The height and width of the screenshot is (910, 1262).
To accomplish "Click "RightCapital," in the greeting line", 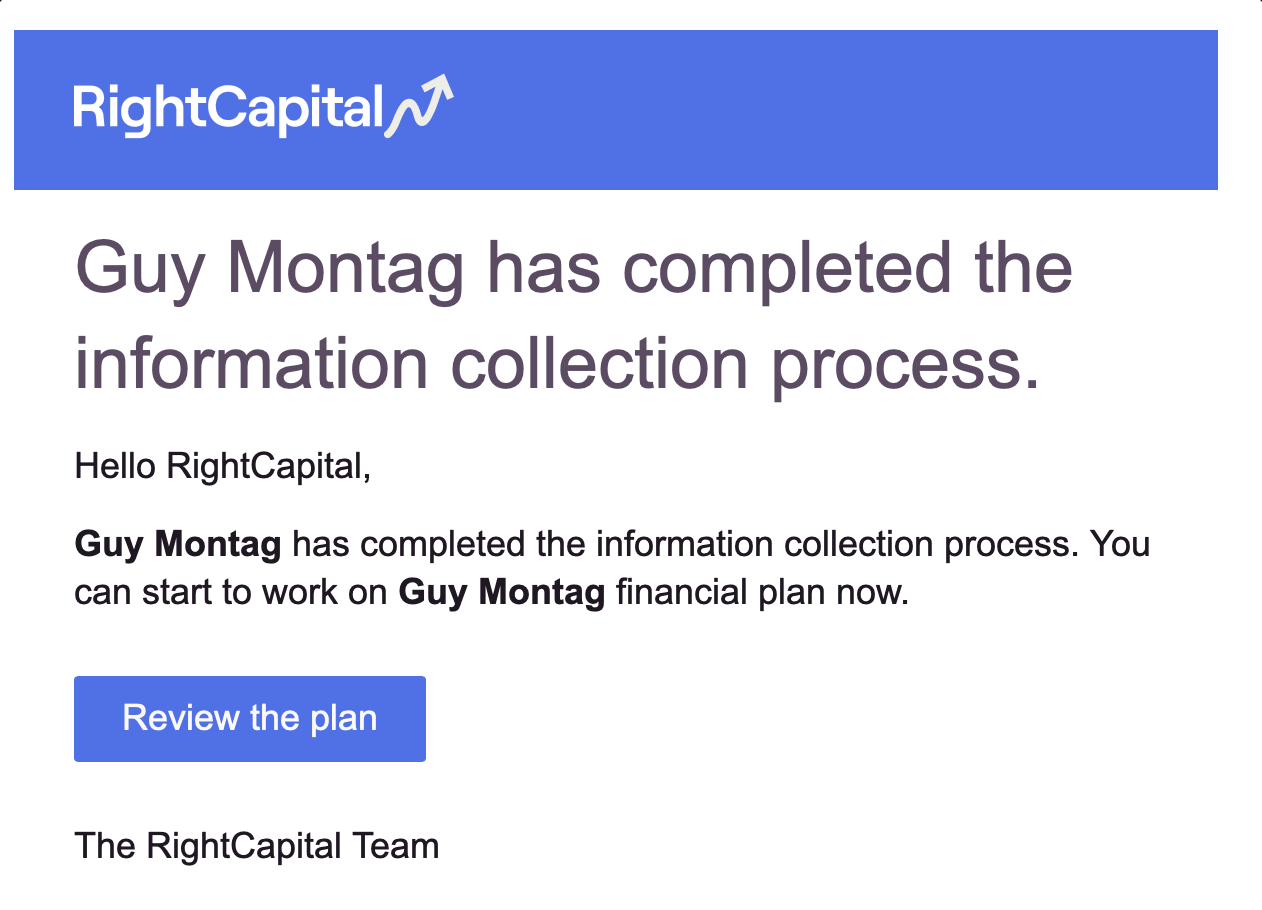I will click(269, 465).
